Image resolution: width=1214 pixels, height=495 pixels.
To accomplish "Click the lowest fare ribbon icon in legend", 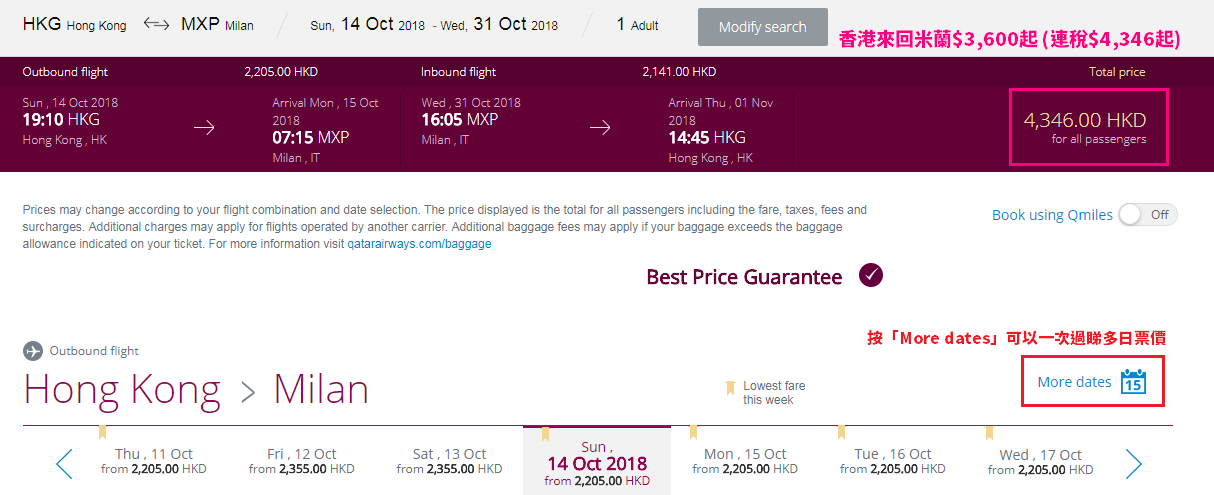I will tap(730, 387).
